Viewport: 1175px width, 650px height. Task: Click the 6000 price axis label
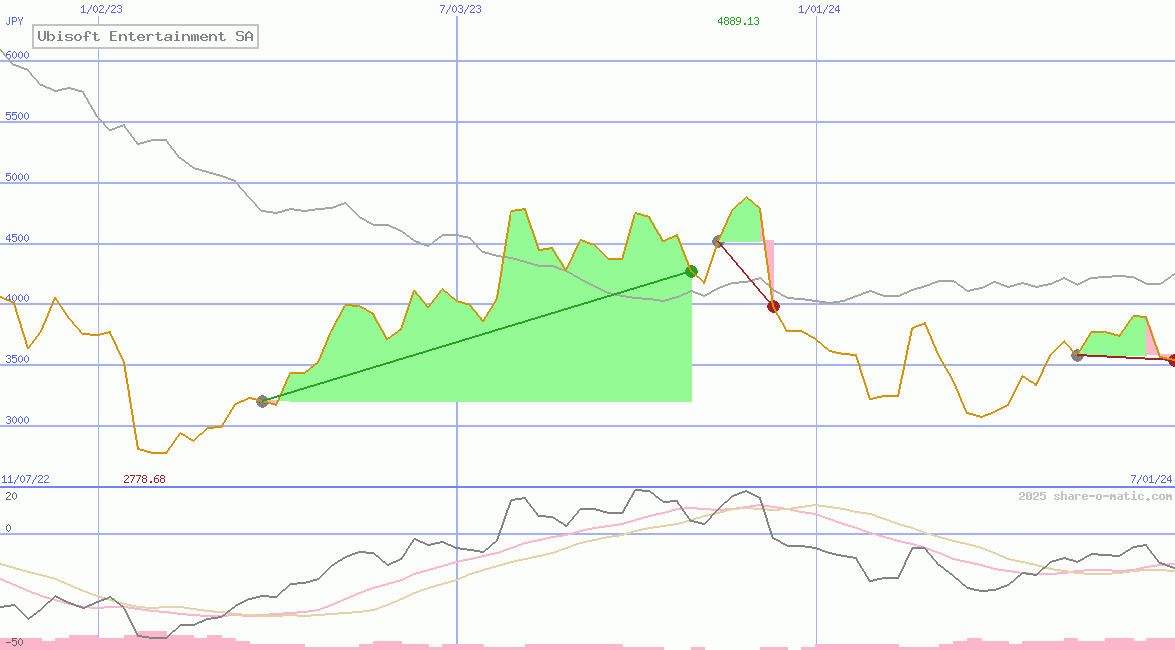(18, 55)
